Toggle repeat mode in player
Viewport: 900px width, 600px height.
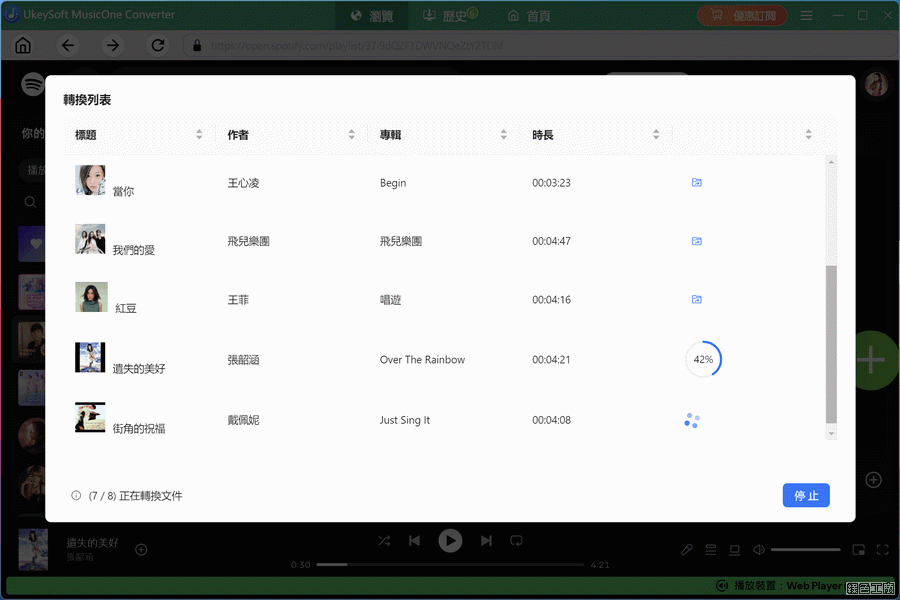516,541
